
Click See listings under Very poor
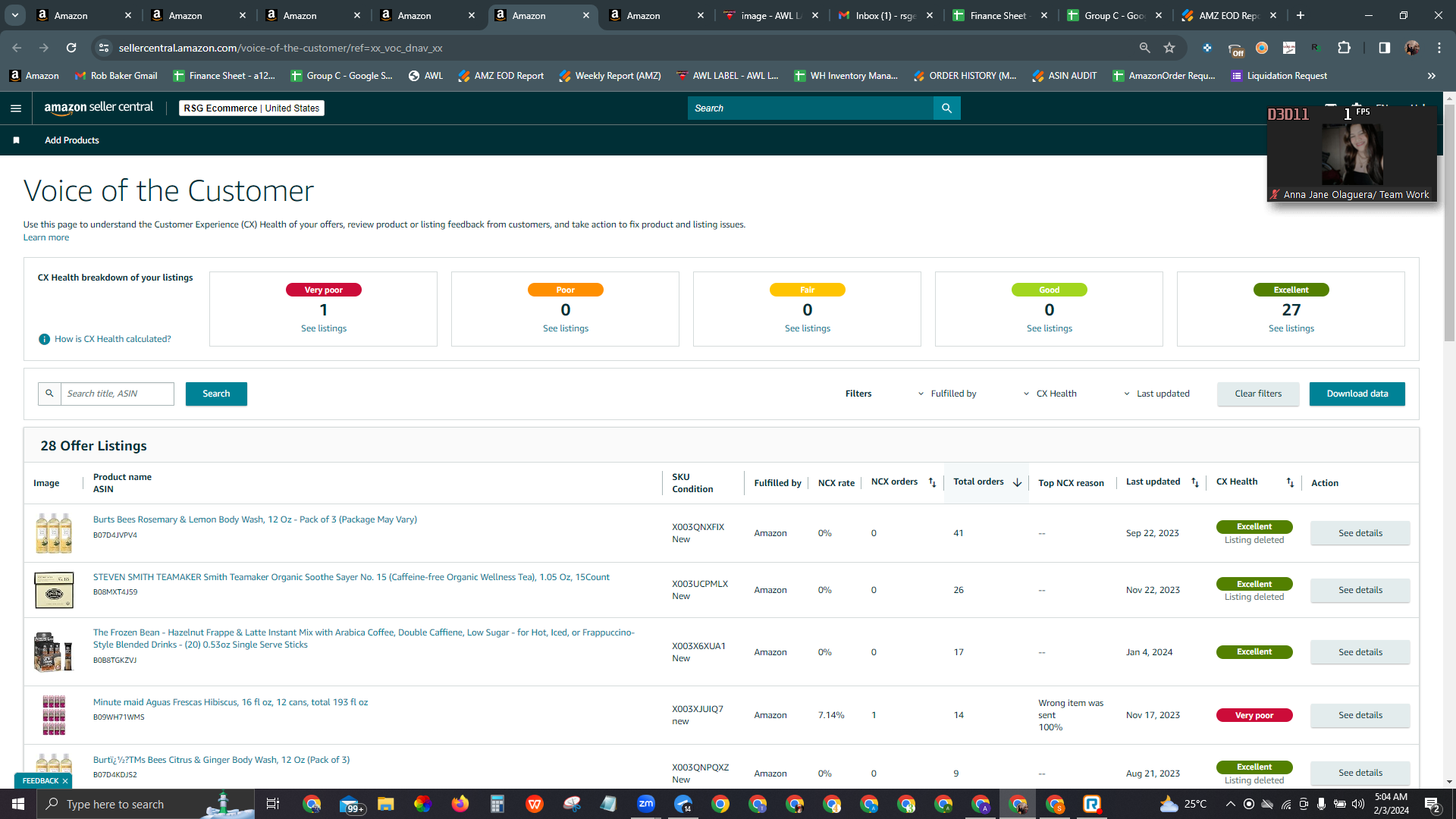pos(324,328)
